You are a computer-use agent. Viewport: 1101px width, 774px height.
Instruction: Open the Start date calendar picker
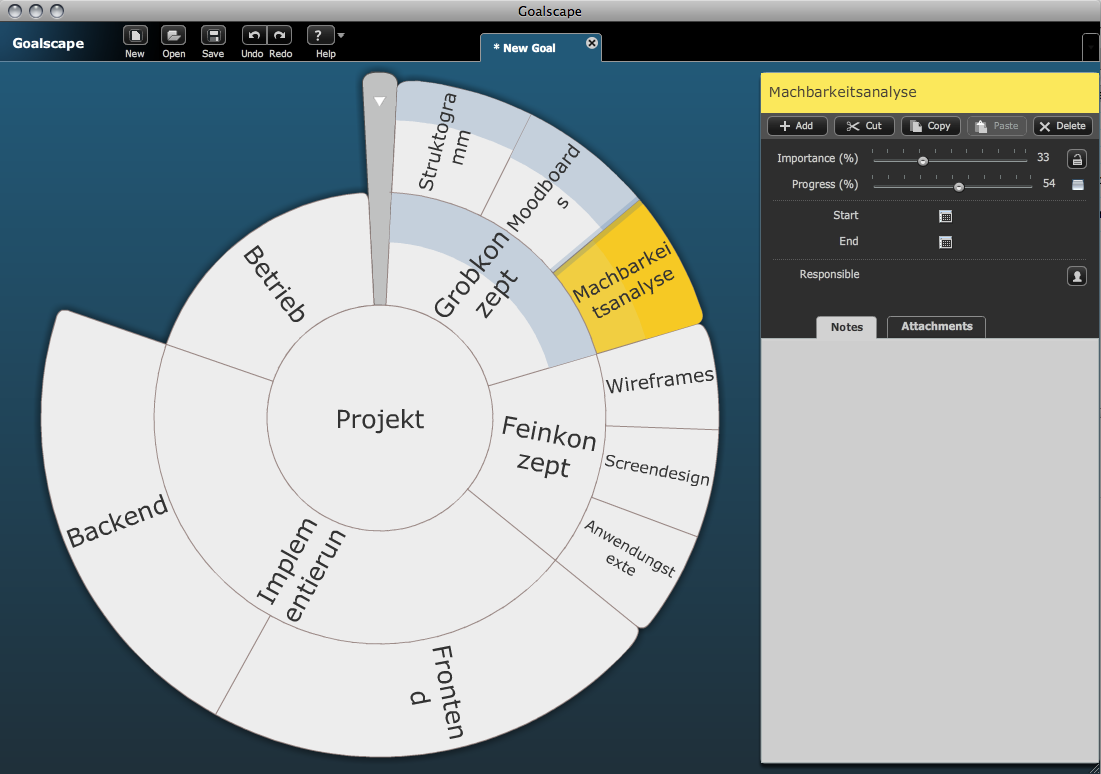(945, 216)
